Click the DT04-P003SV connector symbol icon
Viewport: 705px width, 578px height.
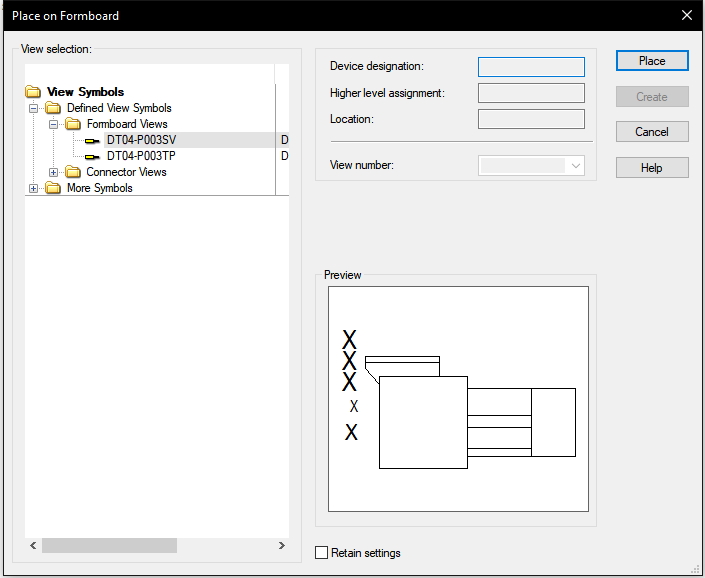pyautogui.click(x=93, y=140)
